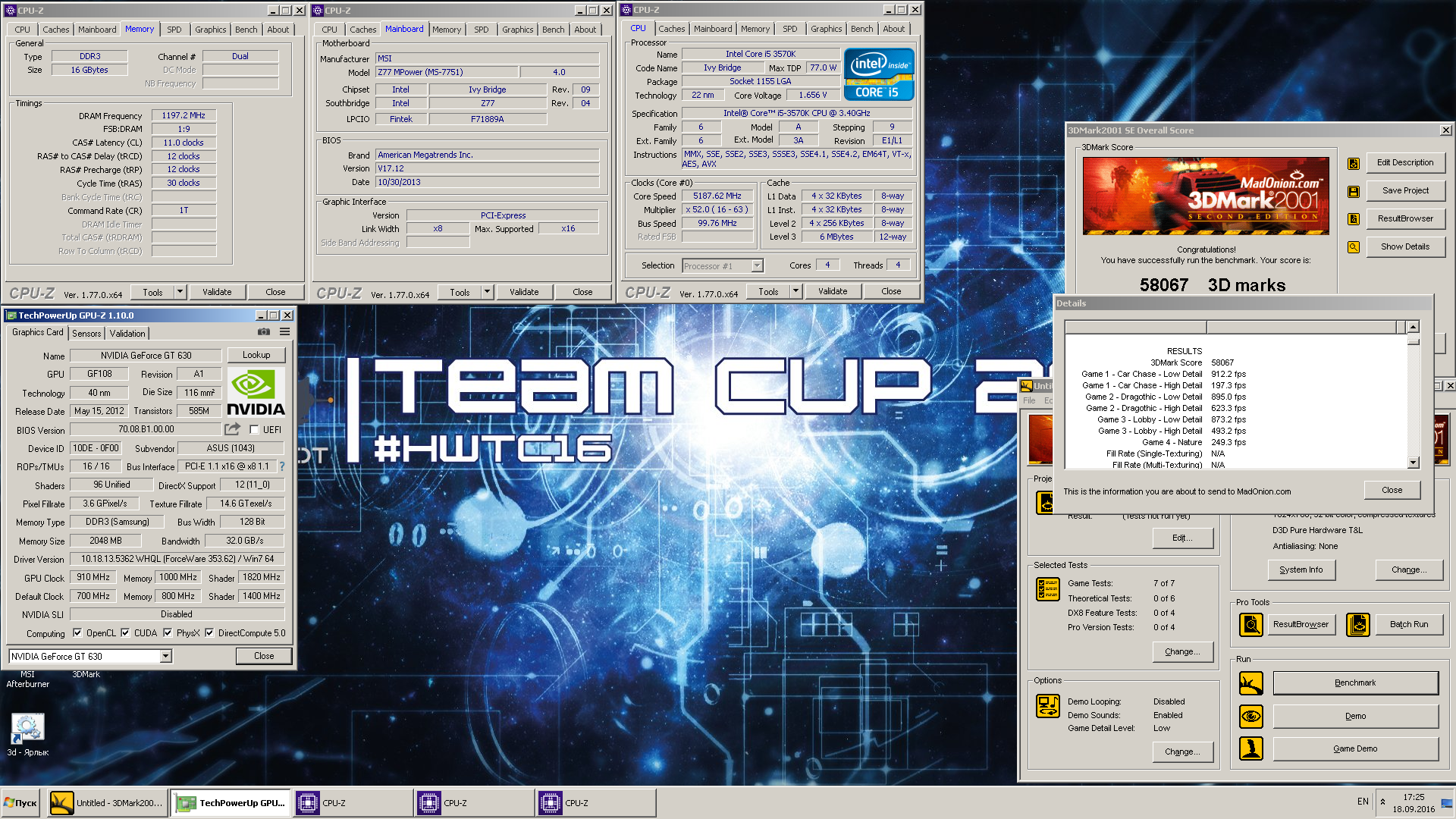Click the BIOS version share/export icon in GPU-Z

pos(233,429)
